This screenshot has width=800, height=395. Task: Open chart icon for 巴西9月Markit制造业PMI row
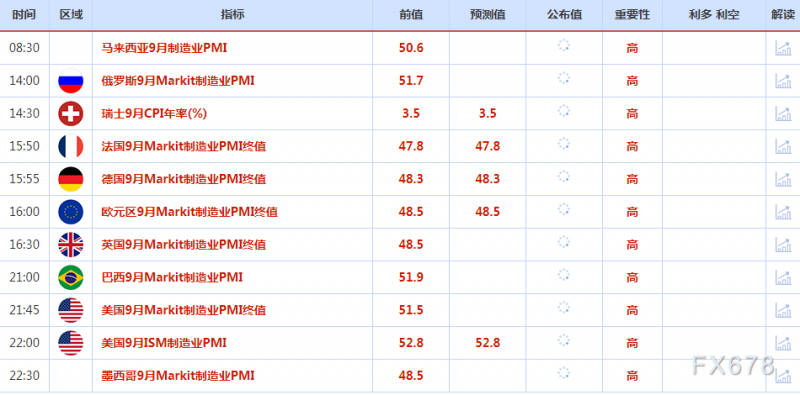(x=783, y=277)
